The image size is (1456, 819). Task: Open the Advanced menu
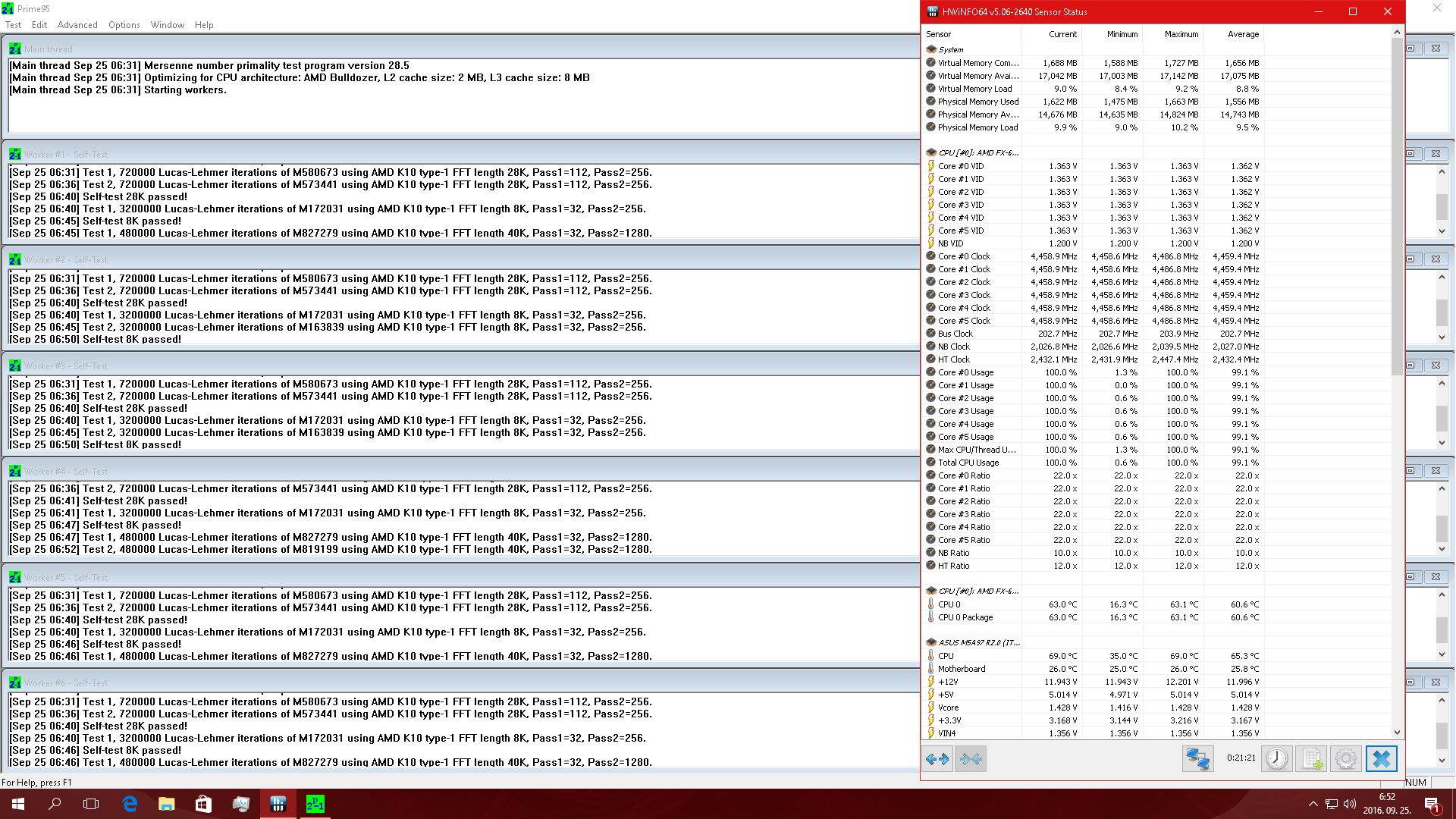click(77, 25)
